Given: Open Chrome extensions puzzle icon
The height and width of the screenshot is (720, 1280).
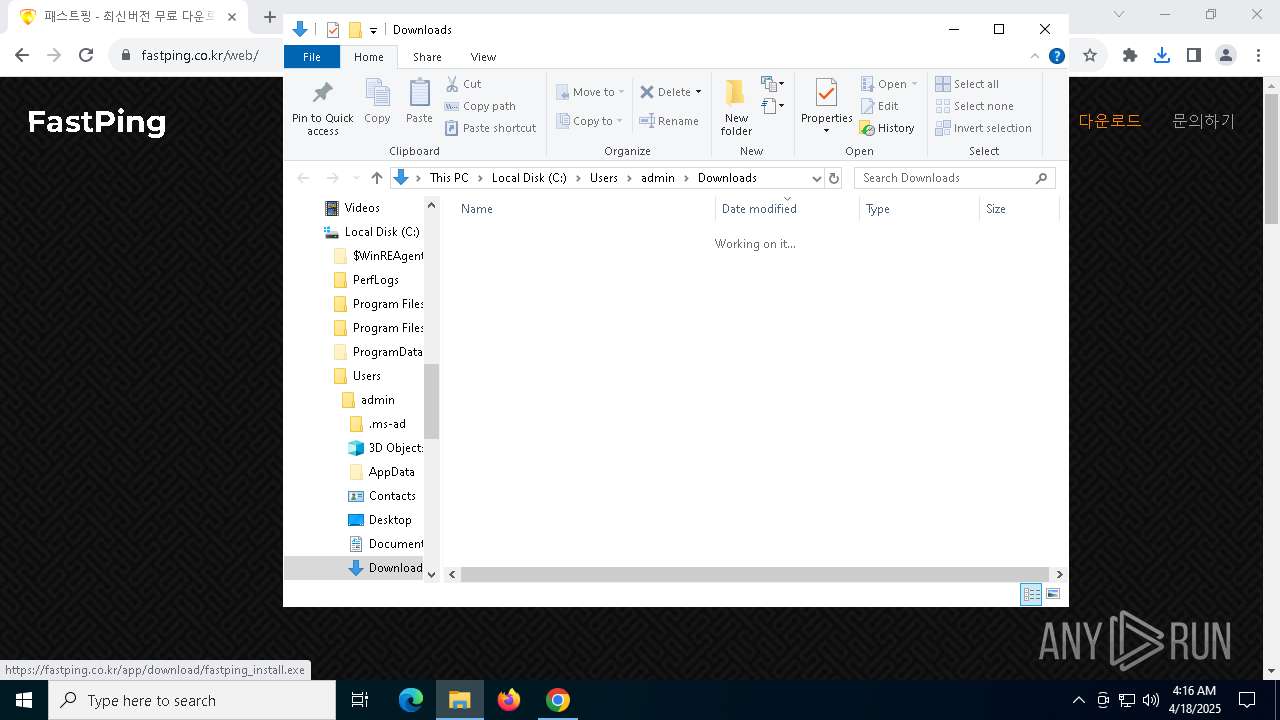Looking at the screenshot, I should coord(1129,55).
